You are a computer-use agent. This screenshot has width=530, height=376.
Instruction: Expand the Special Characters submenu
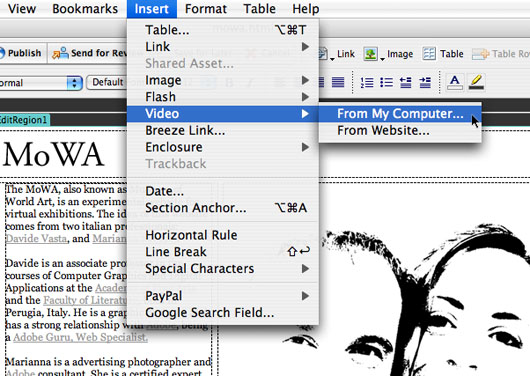point(223,268)
